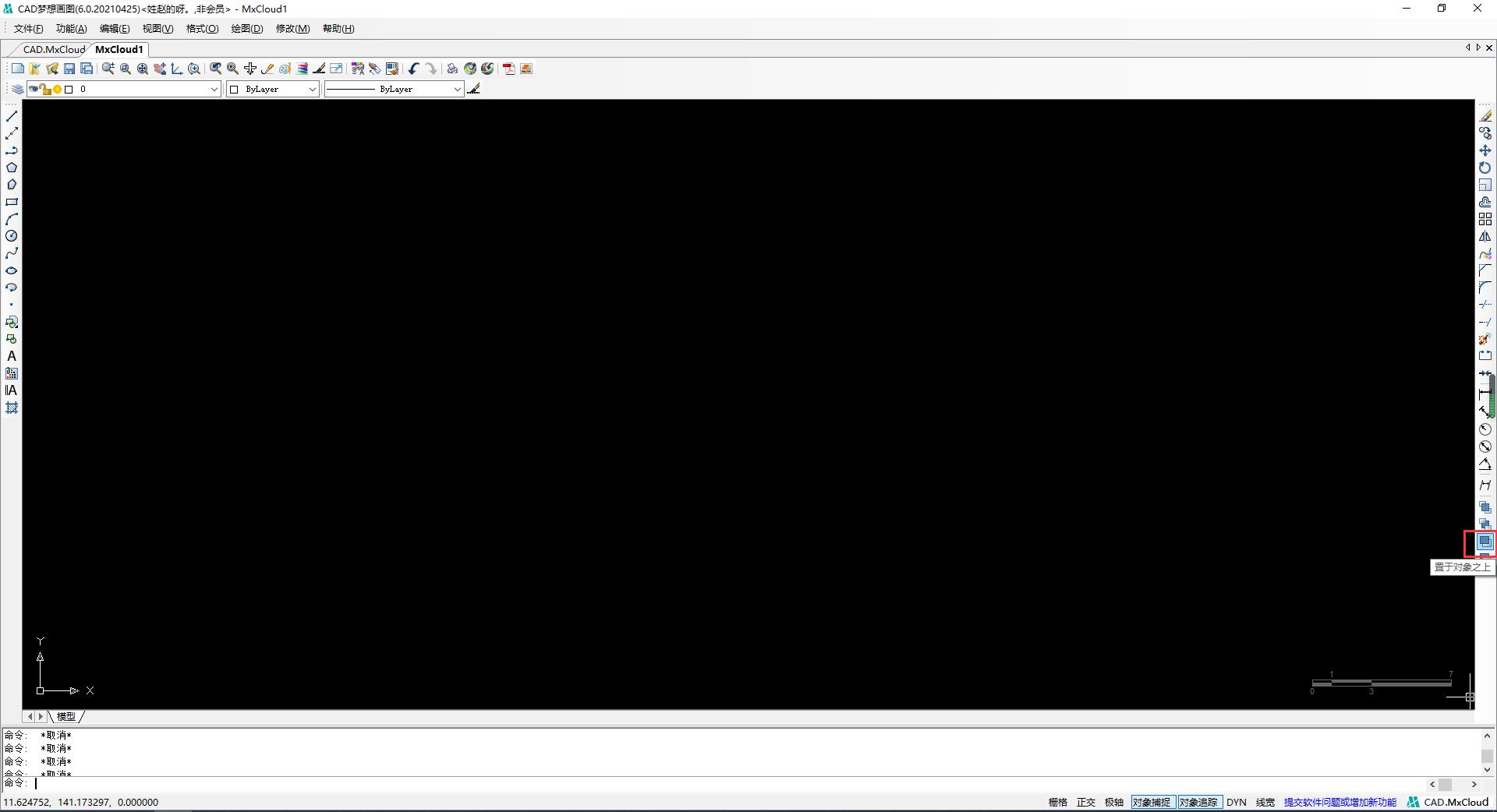
Task: Toggle 栅格 grid mode
Action: click(1058, 802)
